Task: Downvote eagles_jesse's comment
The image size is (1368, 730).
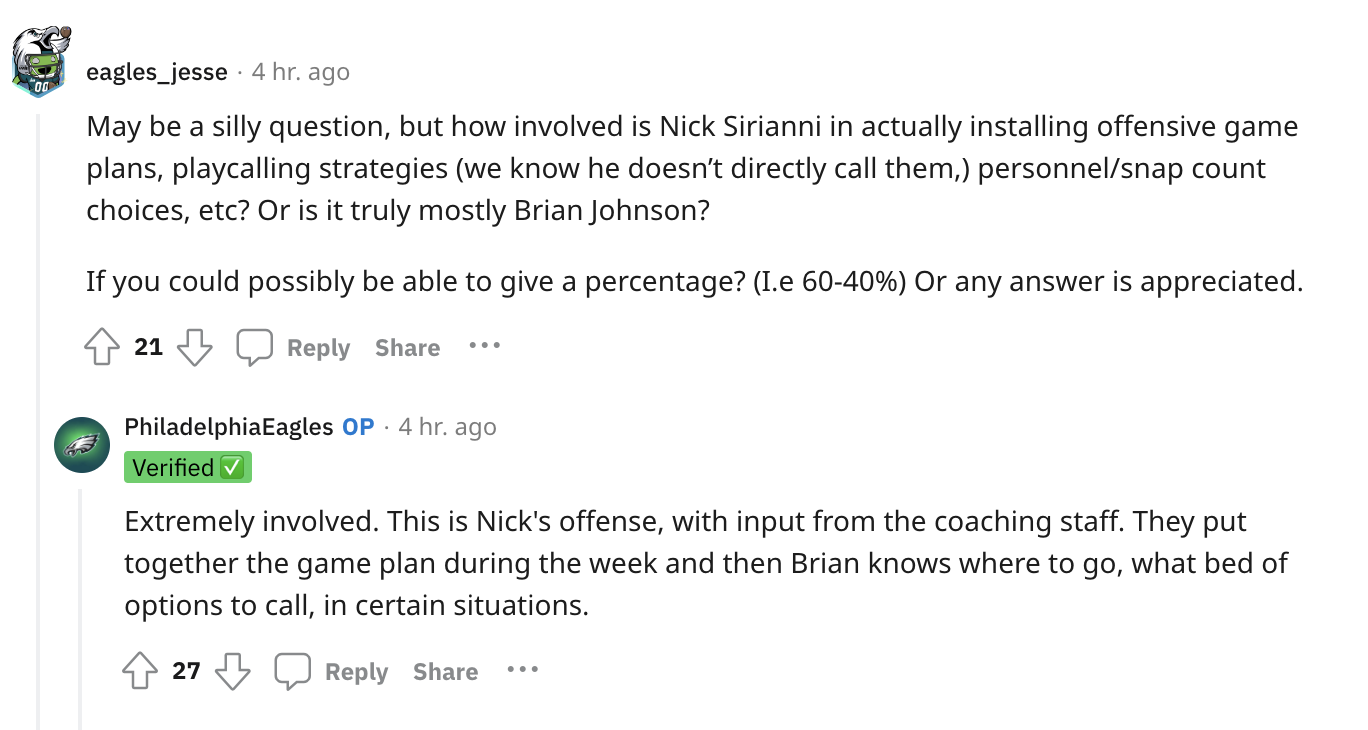Action: (x=195, y=347)
